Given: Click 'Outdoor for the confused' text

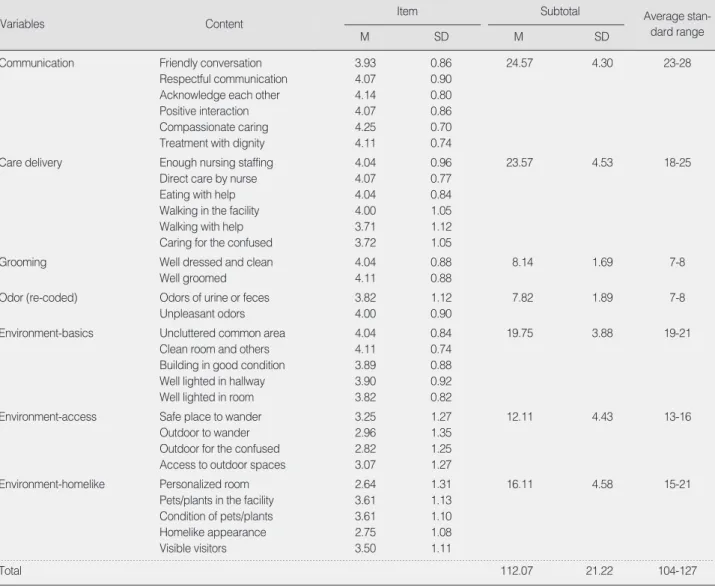Looking at the screenshot, I should 219,448.
